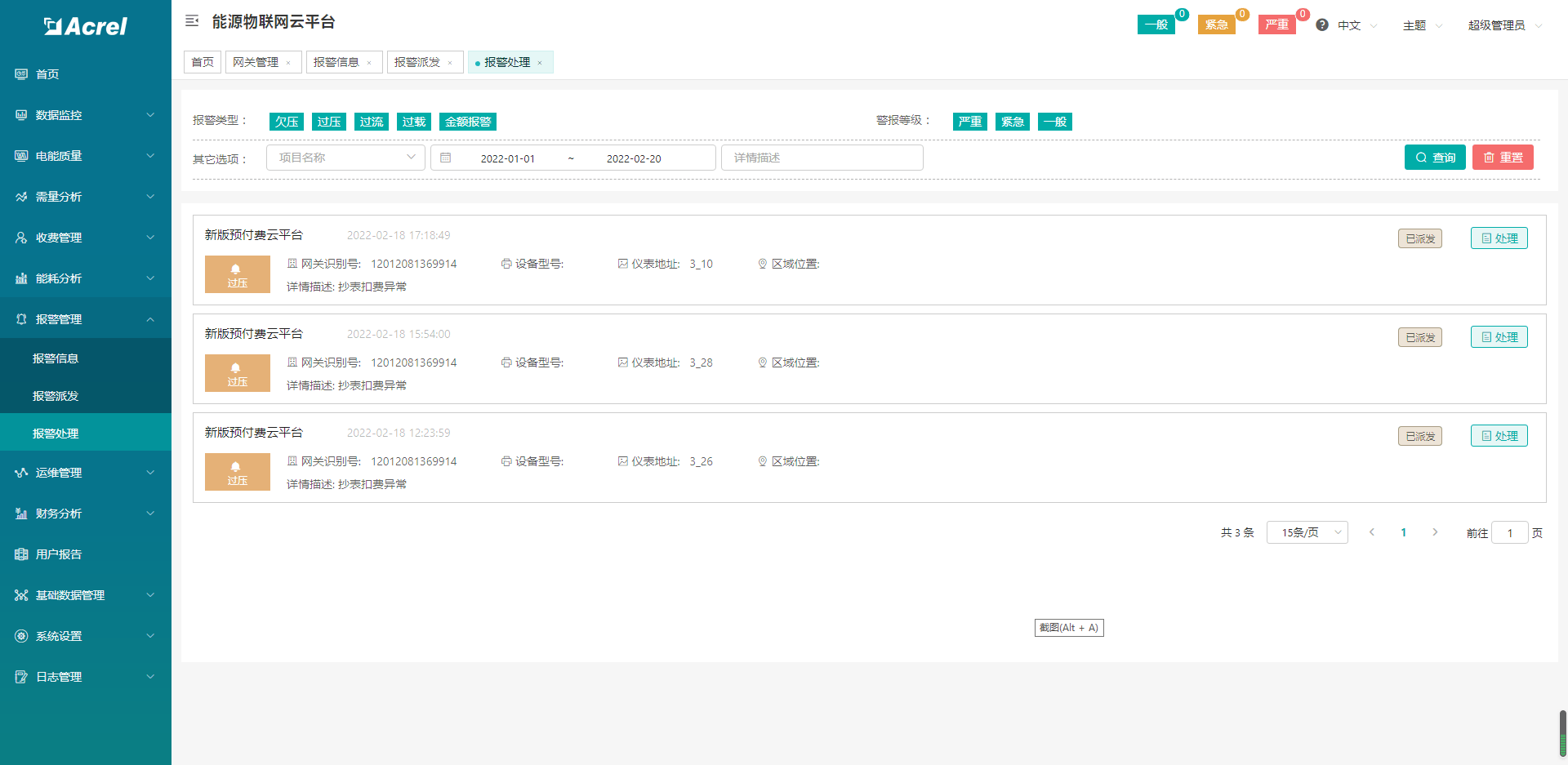Screen dimensions: 1568x765
Task: Click the 过压 alarm badge dated 17:18:49
Action: pyautogui.click(x=238, y=274)
